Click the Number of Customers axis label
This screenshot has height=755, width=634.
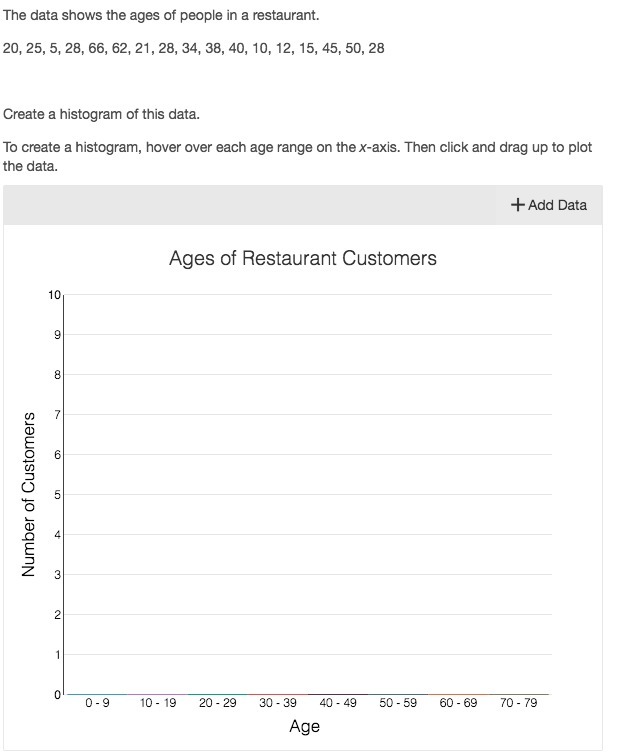pos(29,494)
